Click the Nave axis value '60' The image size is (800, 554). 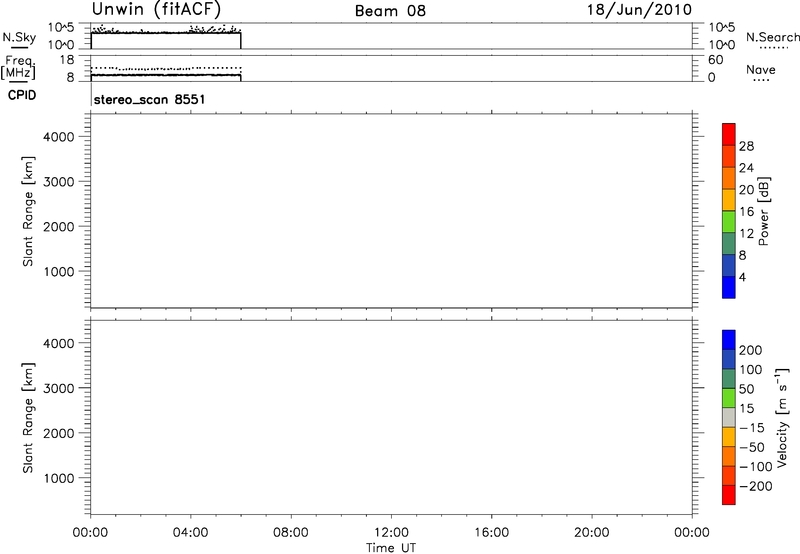pos(716,60)
